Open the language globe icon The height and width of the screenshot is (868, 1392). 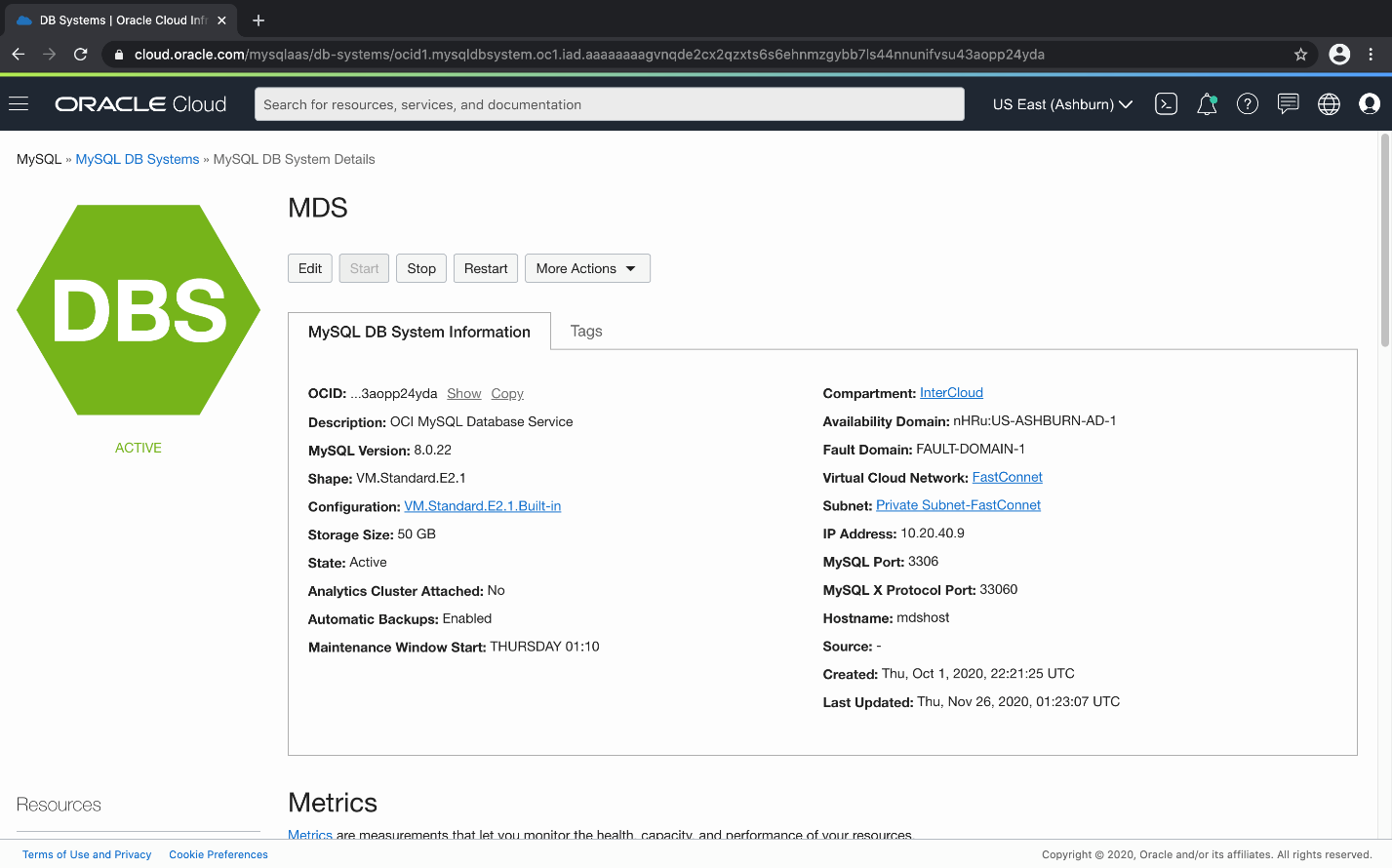tap(1329, 103)
